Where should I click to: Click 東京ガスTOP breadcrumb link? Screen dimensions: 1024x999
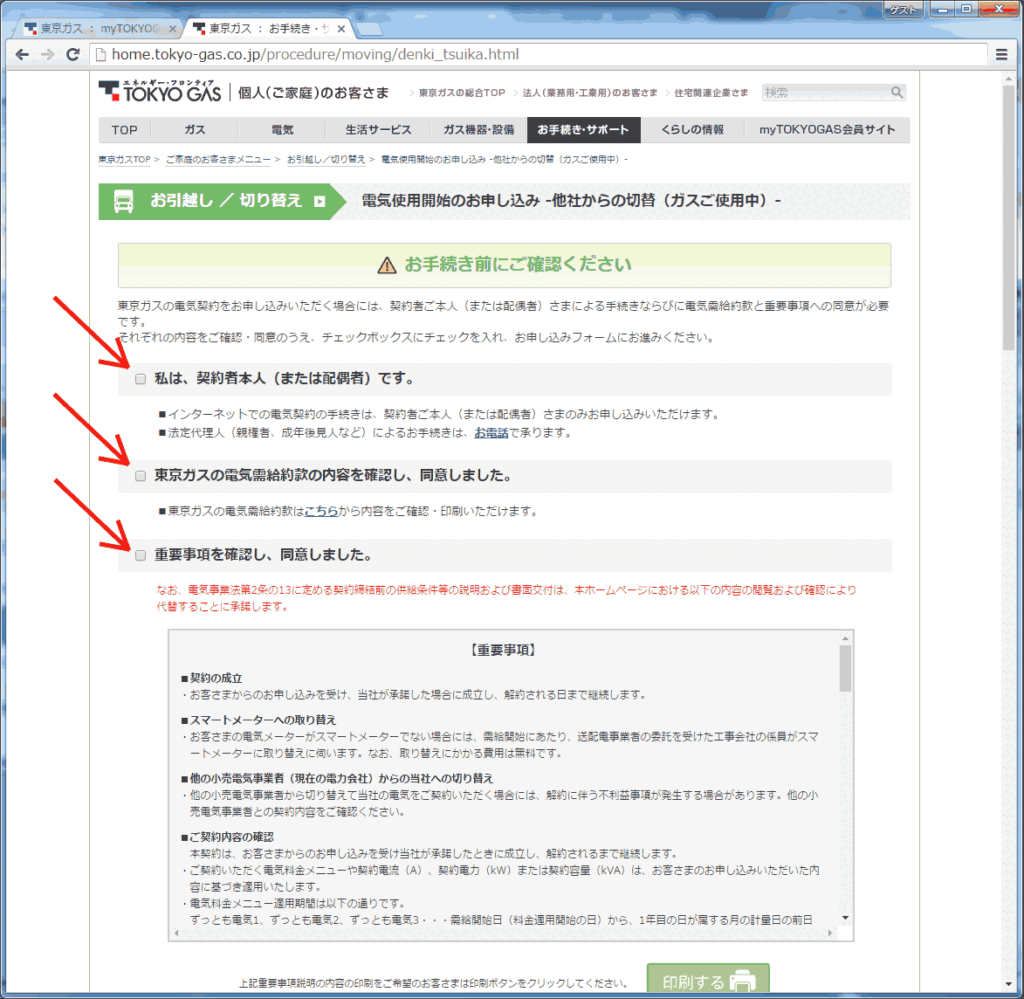pos(124,159)
